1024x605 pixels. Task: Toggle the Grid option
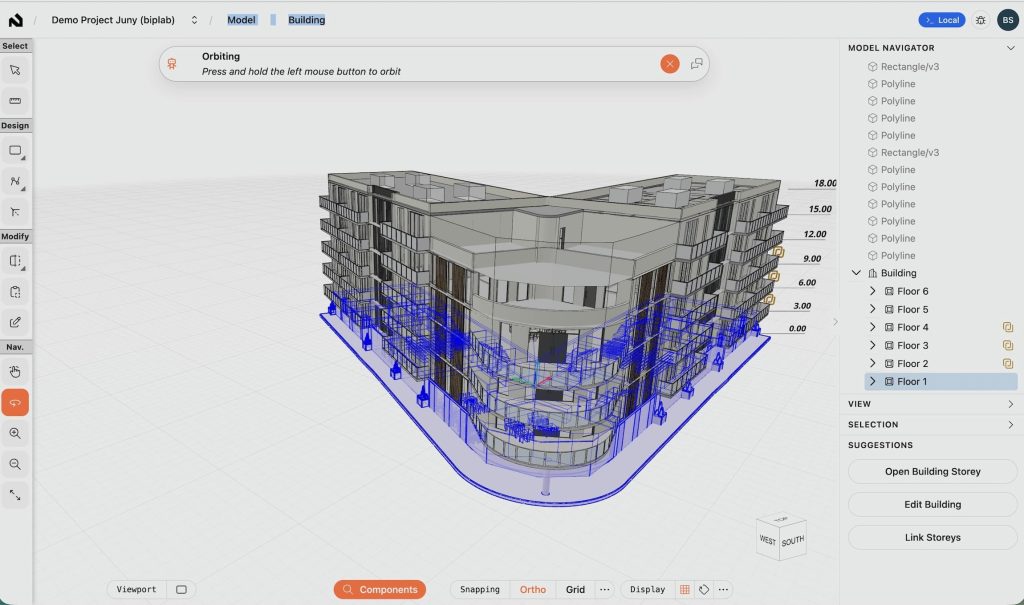click(575, 589)
